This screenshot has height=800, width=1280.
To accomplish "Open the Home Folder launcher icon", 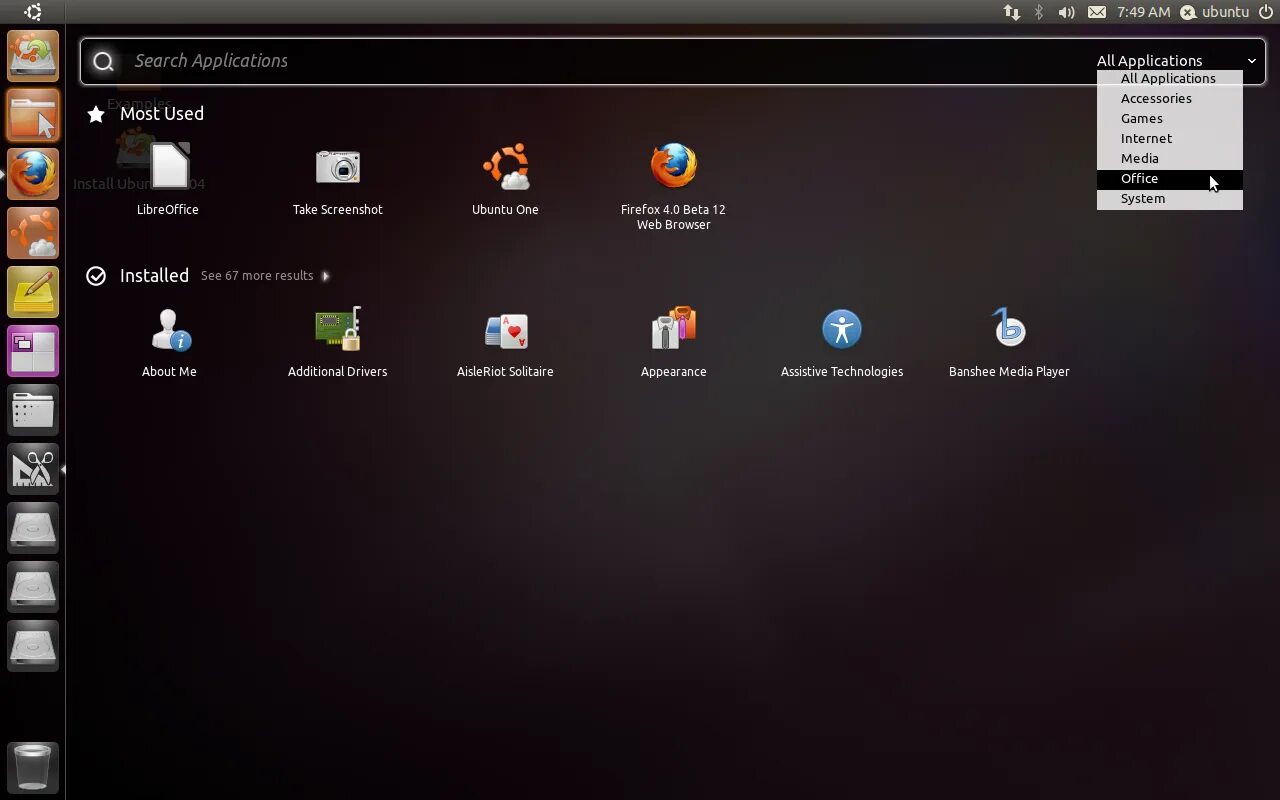I will tap(33, 115).
